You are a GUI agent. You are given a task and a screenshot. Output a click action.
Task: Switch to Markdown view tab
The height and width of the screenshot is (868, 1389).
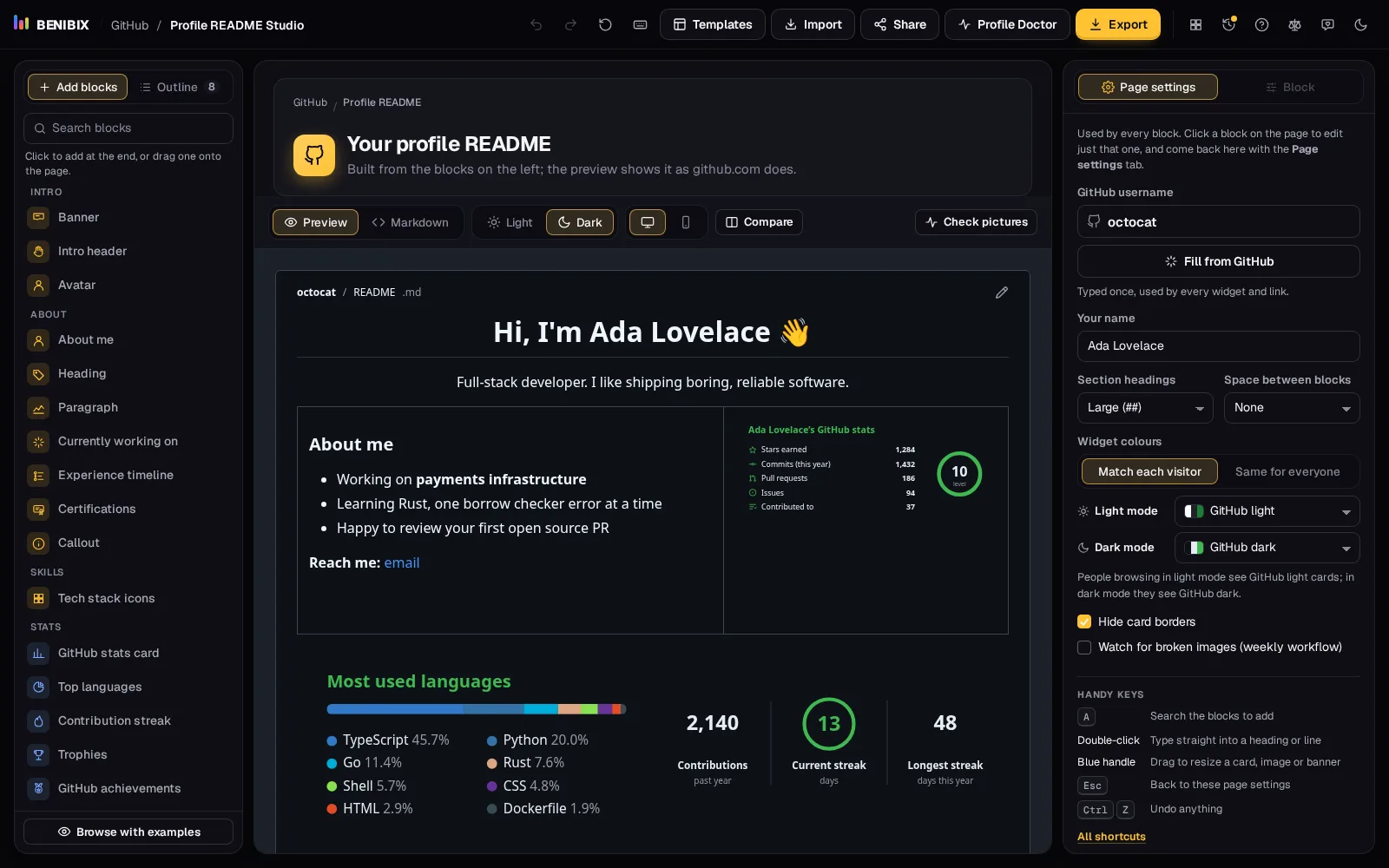tap(411, 222)
